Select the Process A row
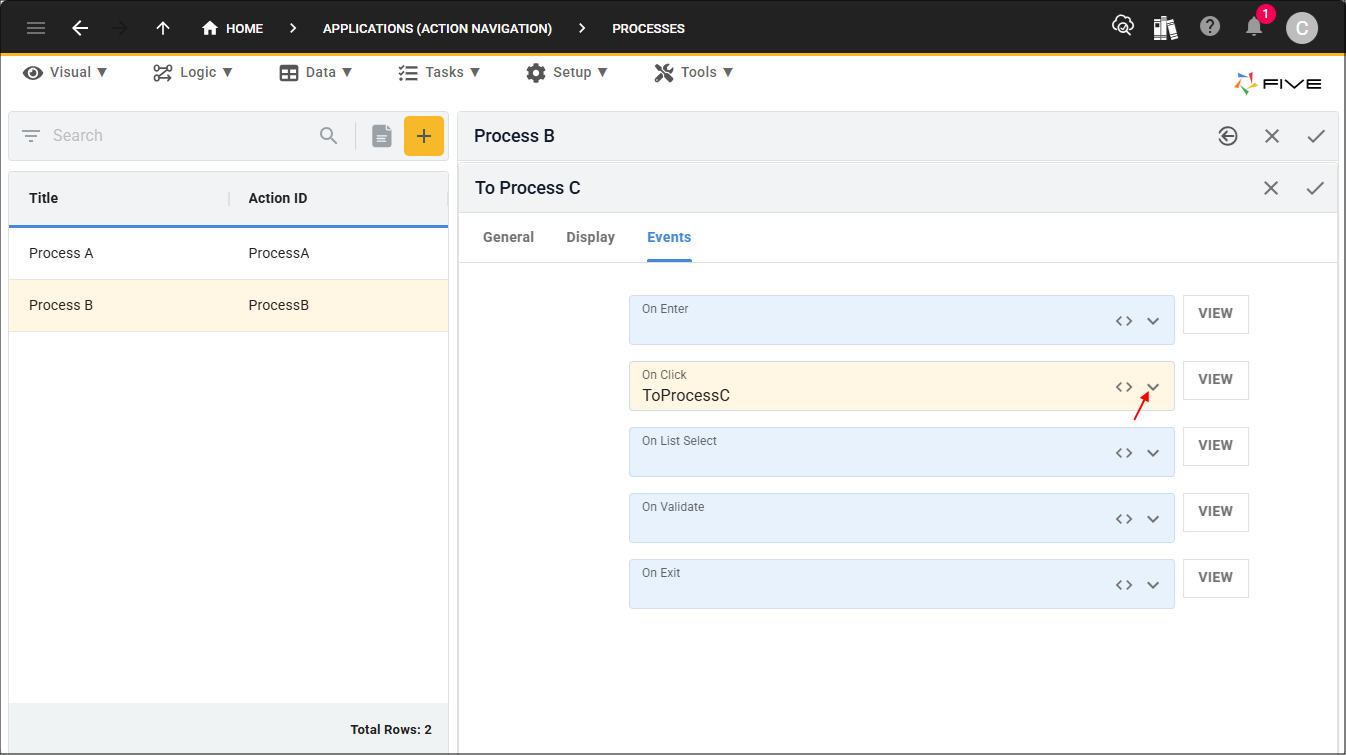The image size is (1346, 755). [x=228, y=253]
